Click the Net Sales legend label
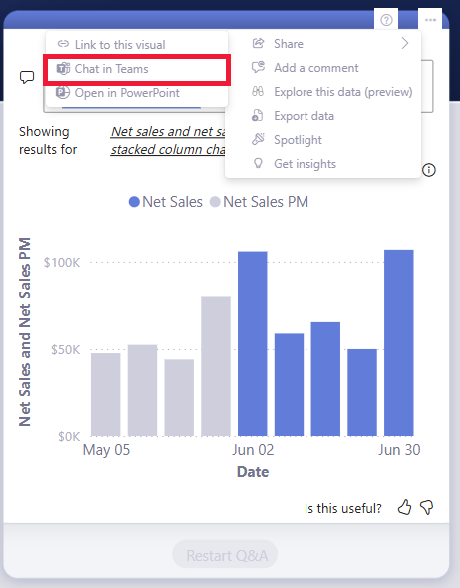The width and height of the screenshot is (460, 588). point(172,202)
